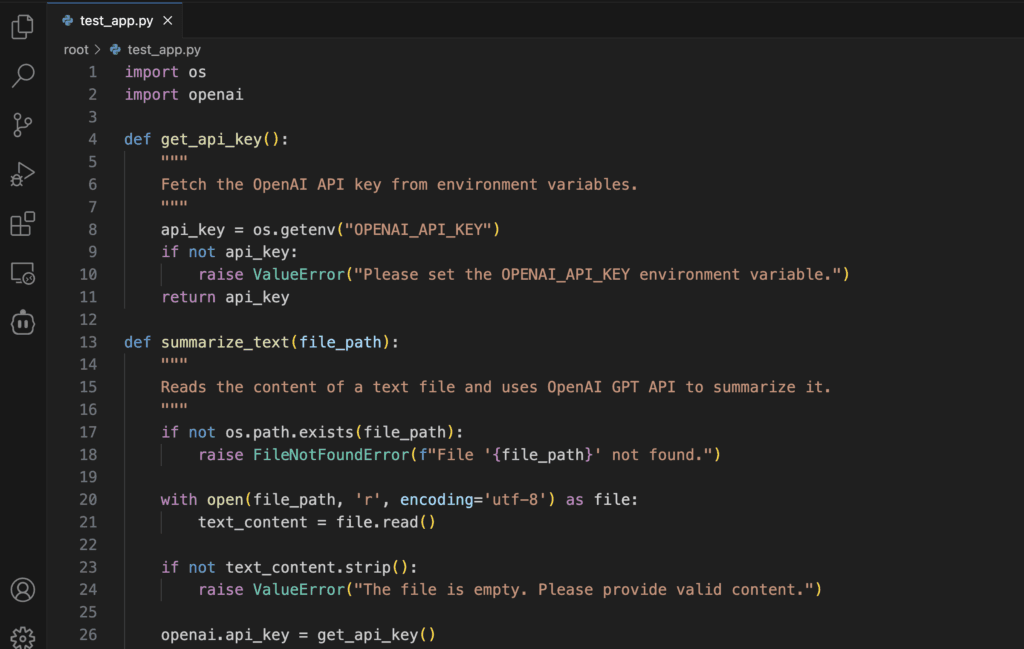Click the Python icon on the test_app.py tab
Screen dimensions: 1024x649
tap(67, 21)
